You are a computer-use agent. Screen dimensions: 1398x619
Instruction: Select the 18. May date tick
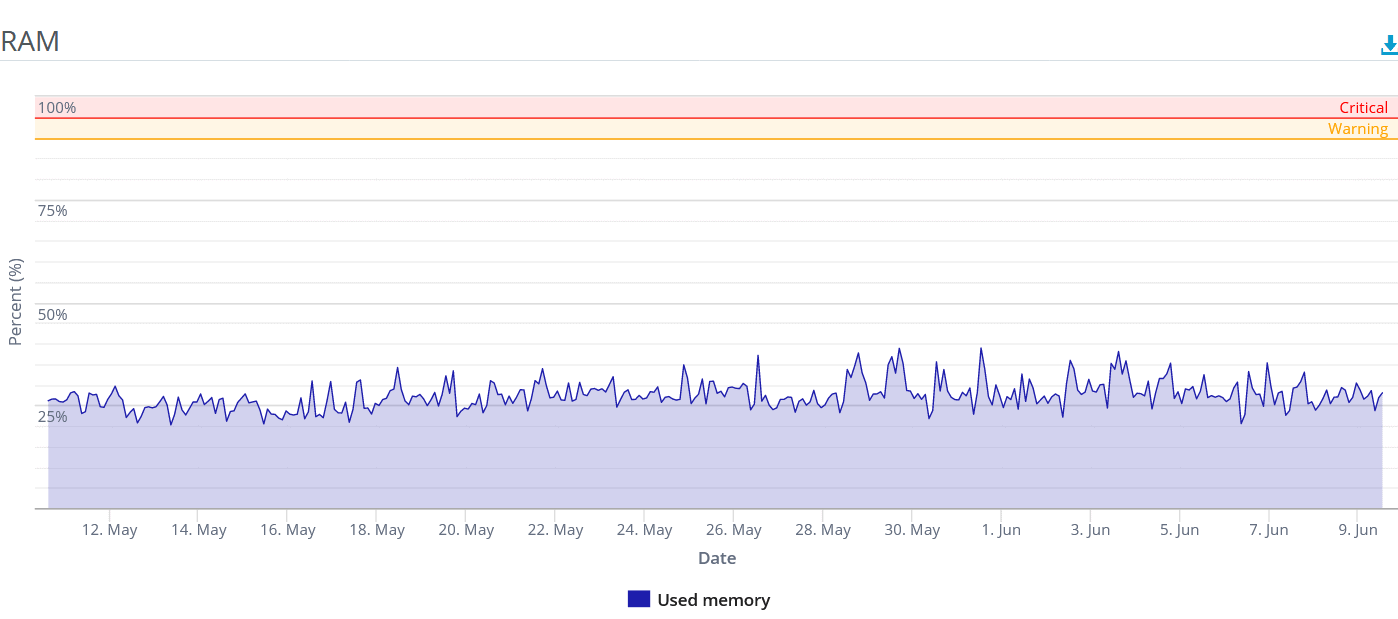tap(377, 530)
